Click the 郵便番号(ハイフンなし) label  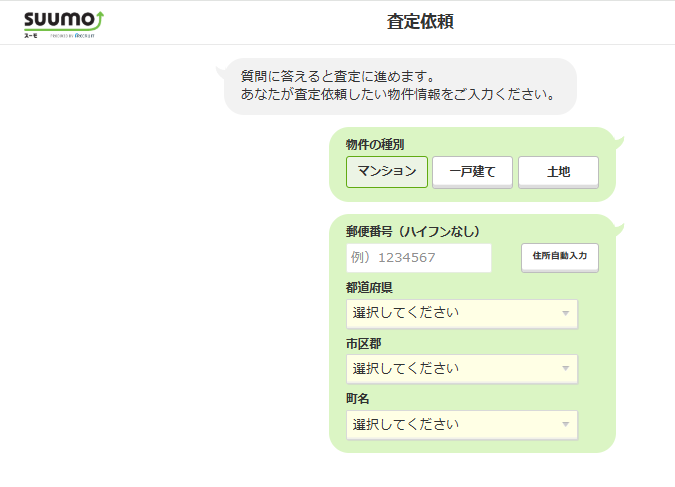(413, 231)
